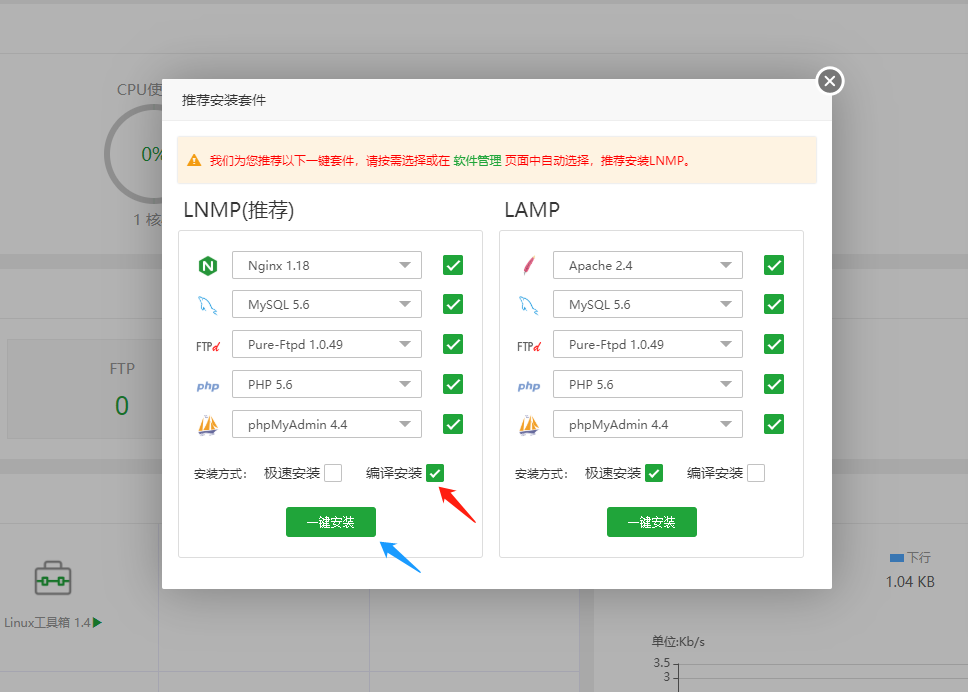The width and height of the screenshot is (968, 692).
Task: Click the 推荐安装套件 dialog title
Action: coord(224,100)
